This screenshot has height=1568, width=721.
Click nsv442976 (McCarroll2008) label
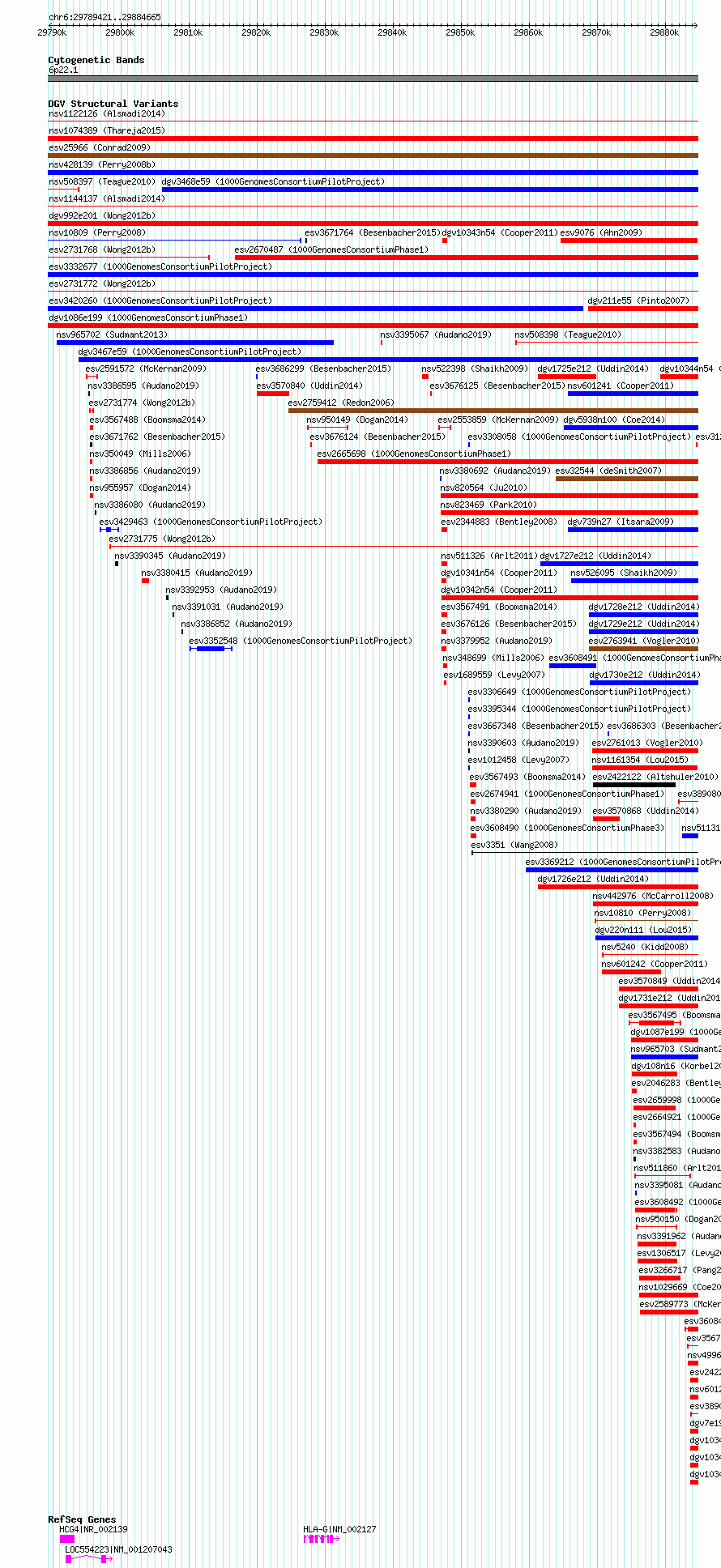(653, 896)
